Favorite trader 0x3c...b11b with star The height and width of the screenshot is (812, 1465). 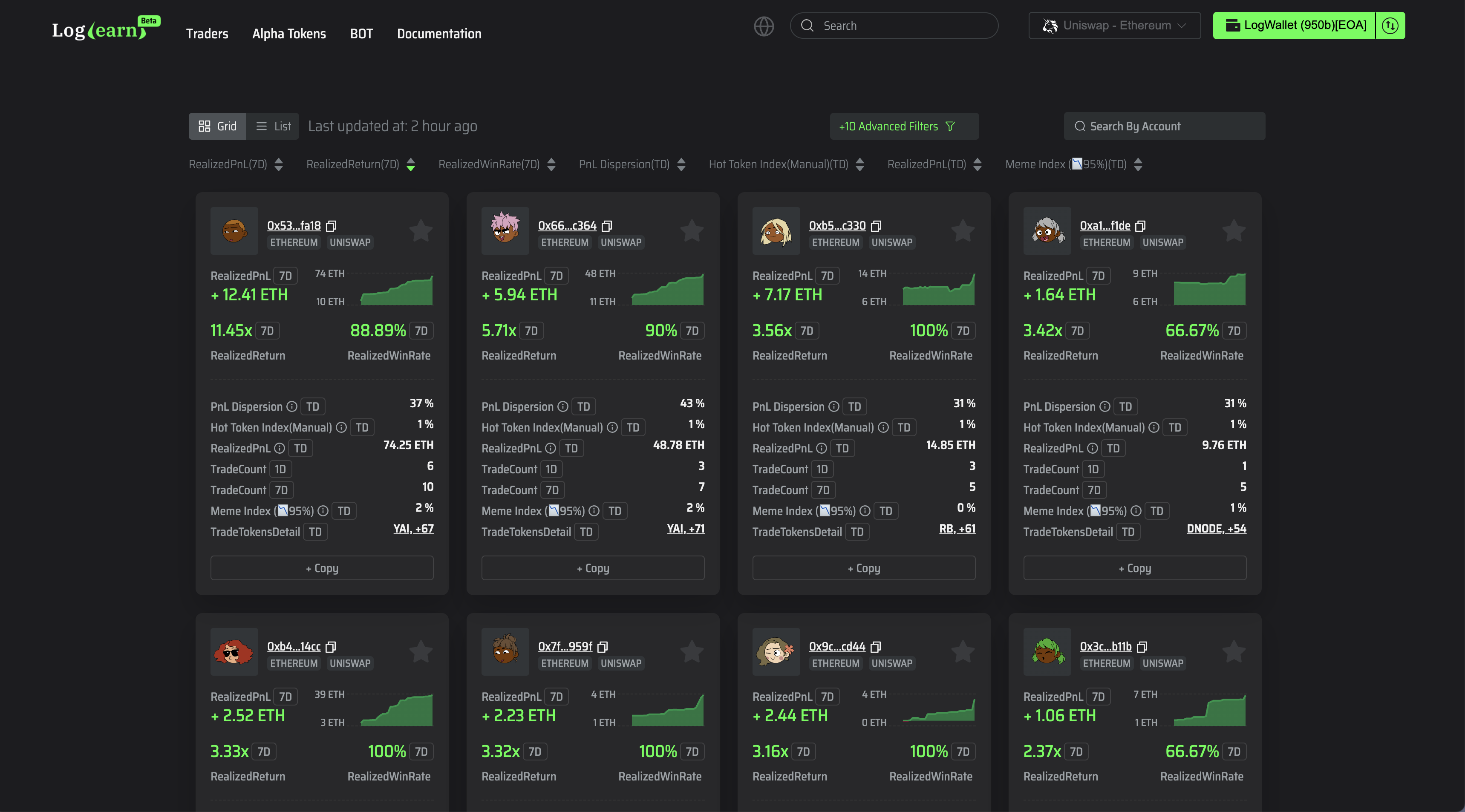click(x=1234, y=652)
